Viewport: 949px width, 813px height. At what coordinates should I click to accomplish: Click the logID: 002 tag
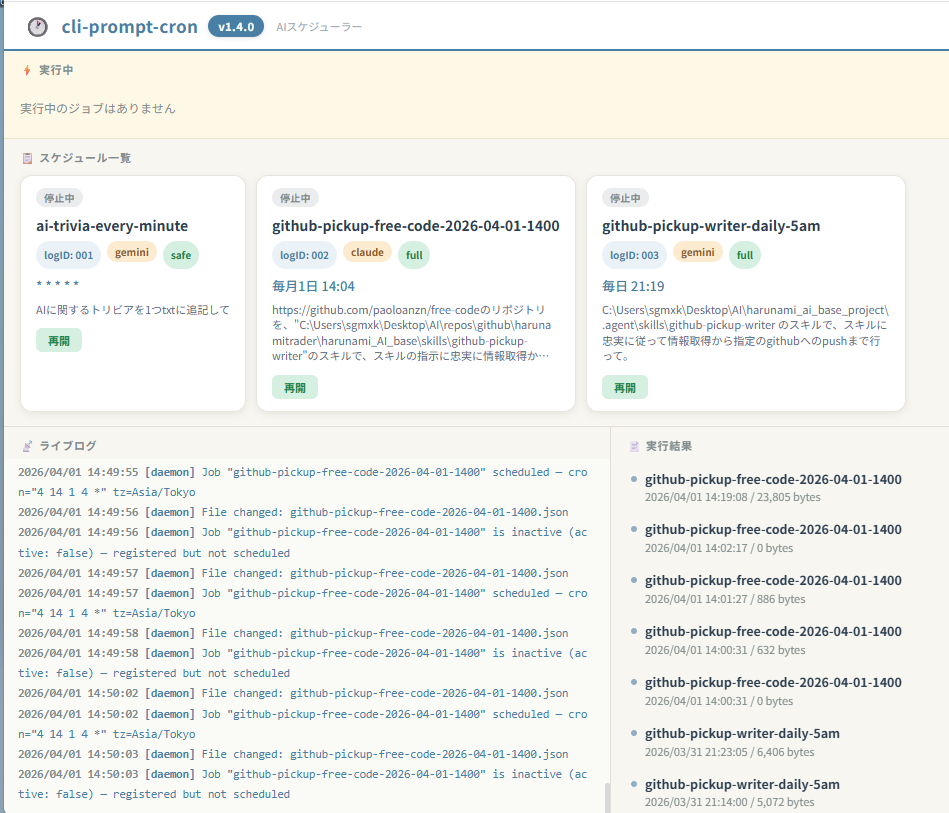pyautogui.click(x=304, y=255)
